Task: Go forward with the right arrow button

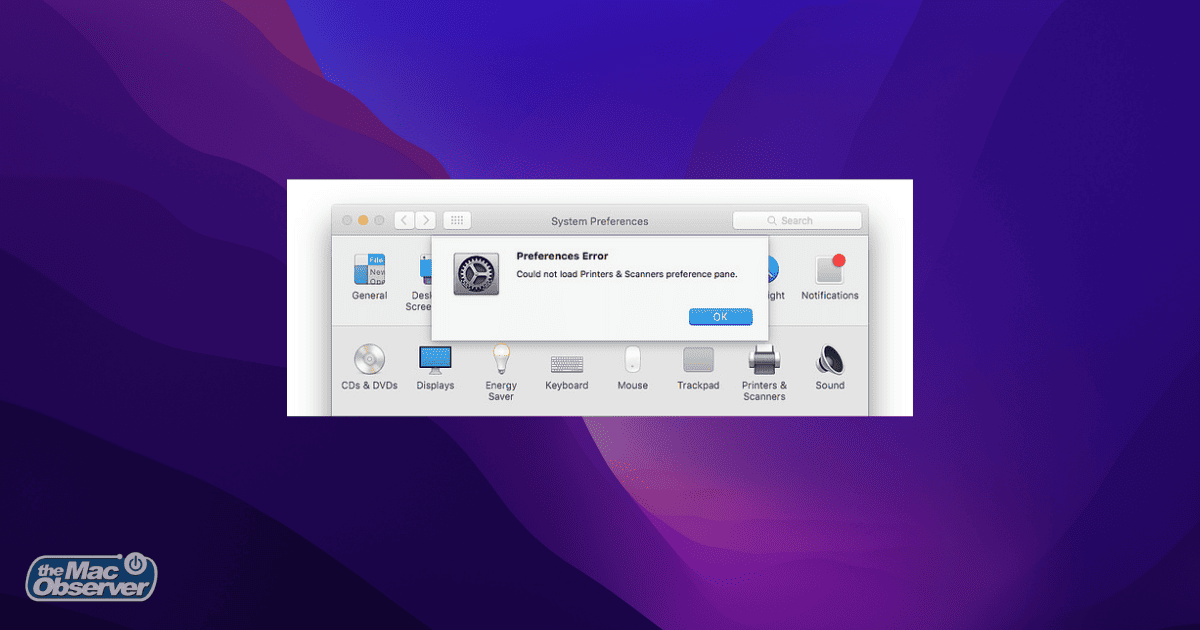Action: click(x=426, y=220)
